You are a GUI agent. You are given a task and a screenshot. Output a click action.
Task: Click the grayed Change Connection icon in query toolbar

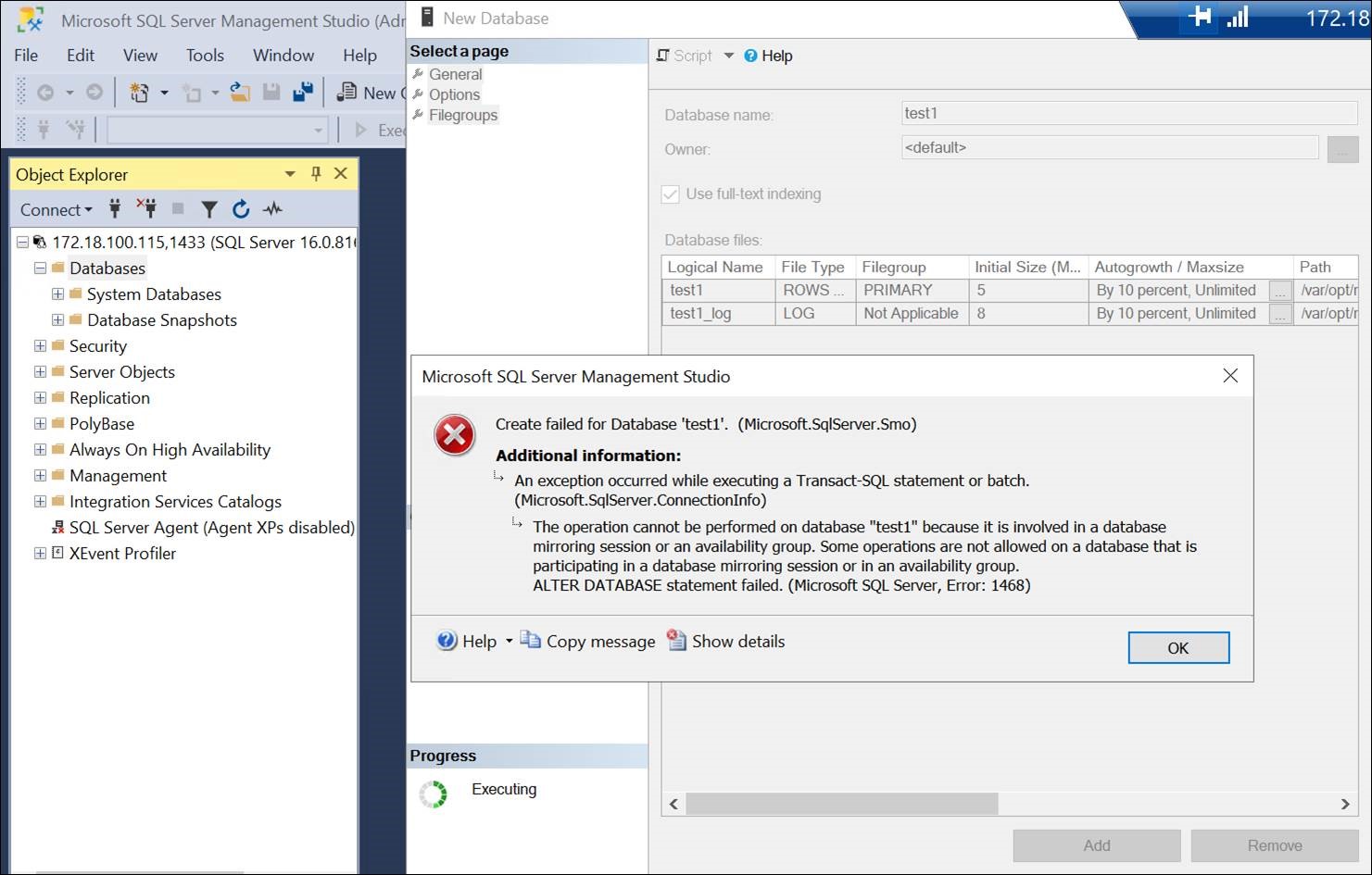pos(75,130)
